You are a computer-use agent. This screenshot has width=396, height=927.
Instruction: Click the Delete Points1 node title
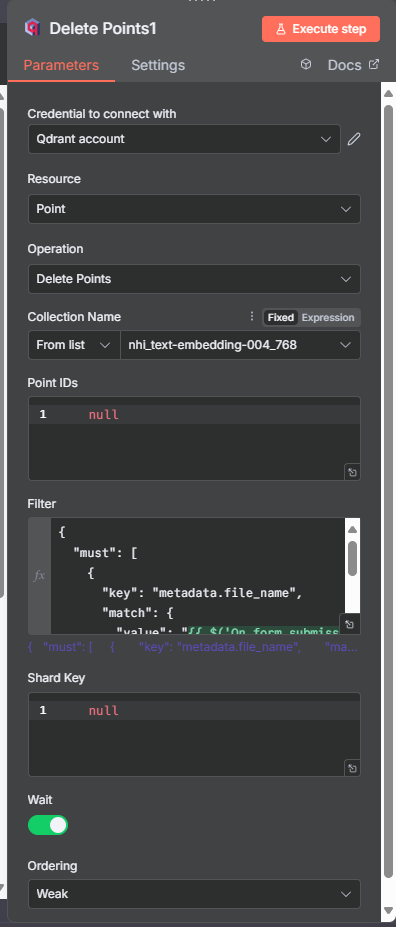(x=103, y=28)
